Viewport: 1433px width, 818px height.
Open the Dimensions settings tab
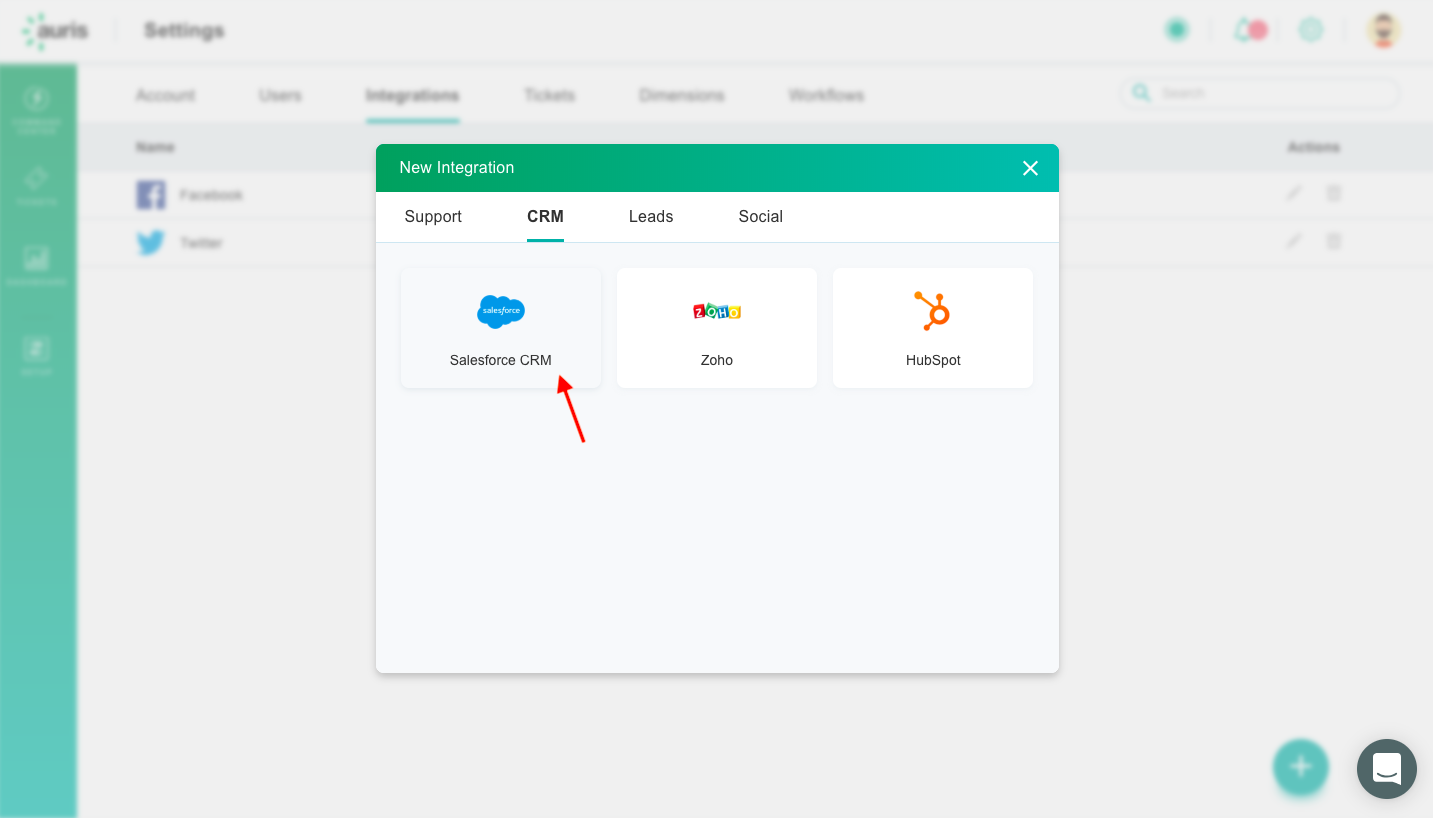pyautogui.click(x=682, y=95)
